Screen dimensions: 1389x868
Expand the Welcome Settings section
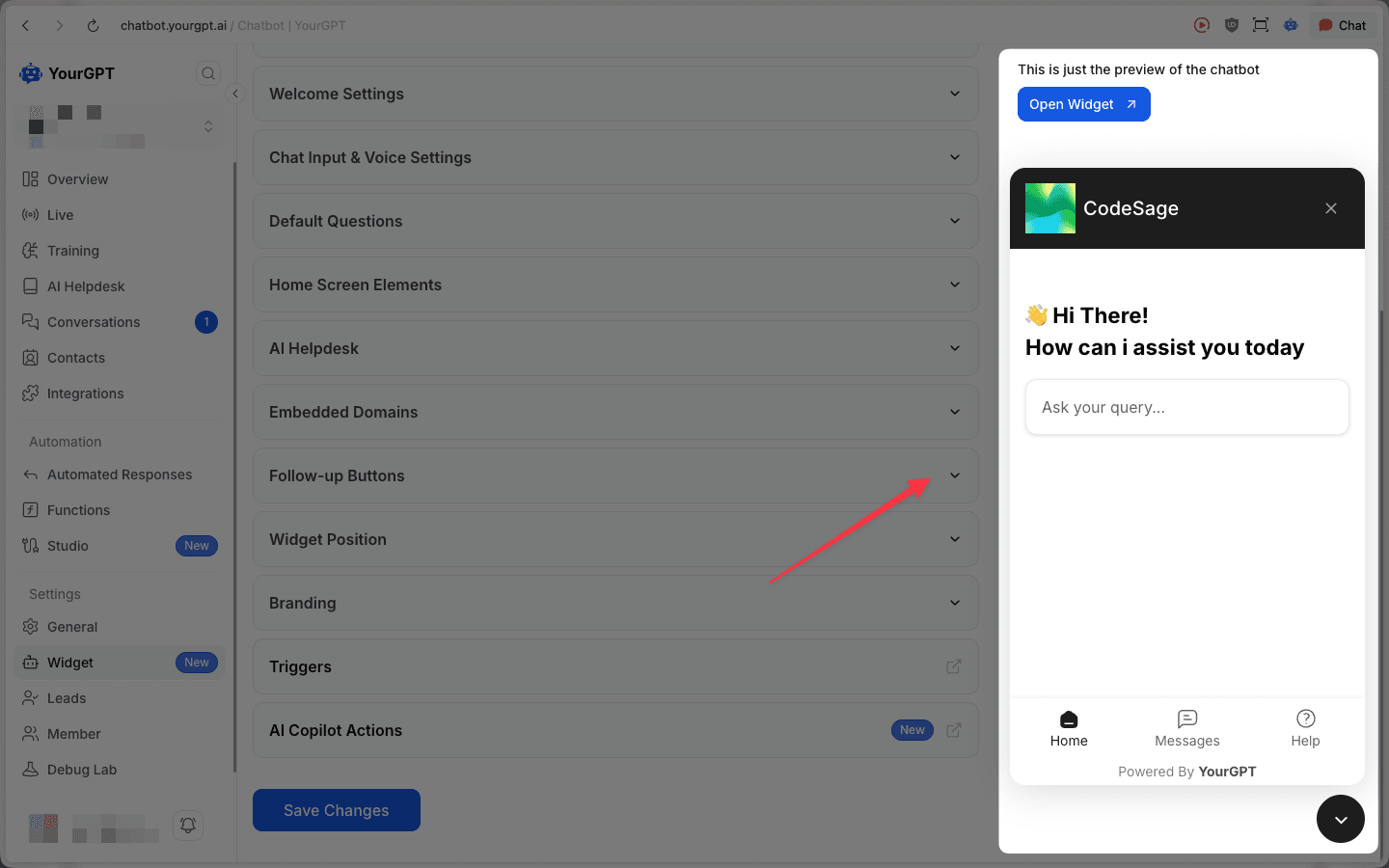click(615, 94)
